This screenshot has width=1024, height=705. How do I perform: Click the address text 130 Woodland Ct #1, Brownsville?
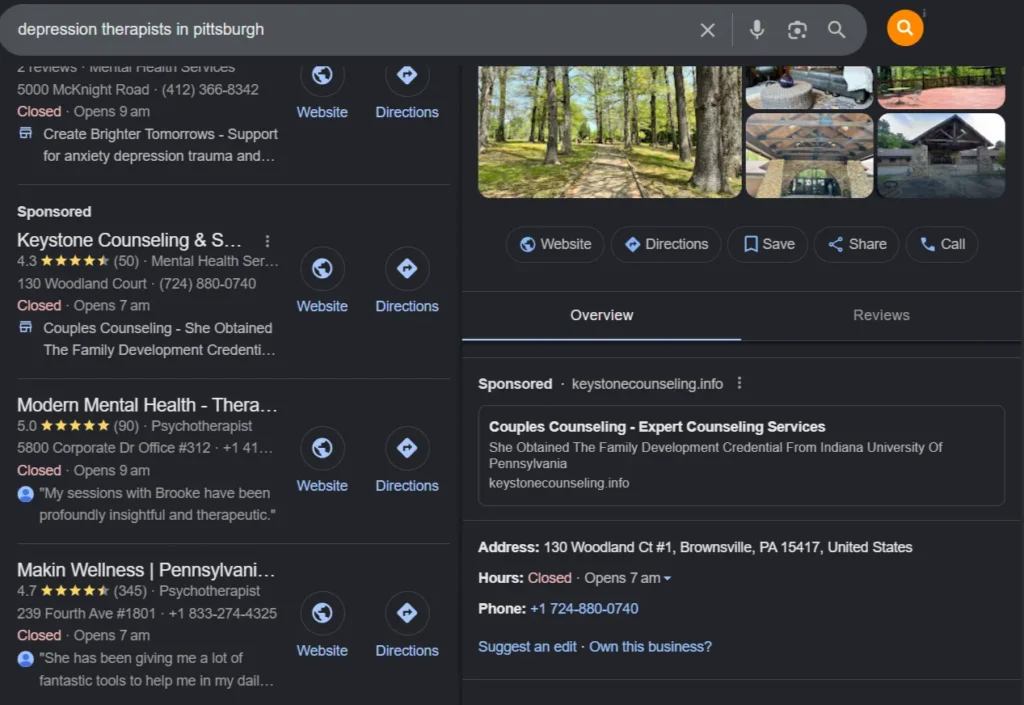point(728,547)
